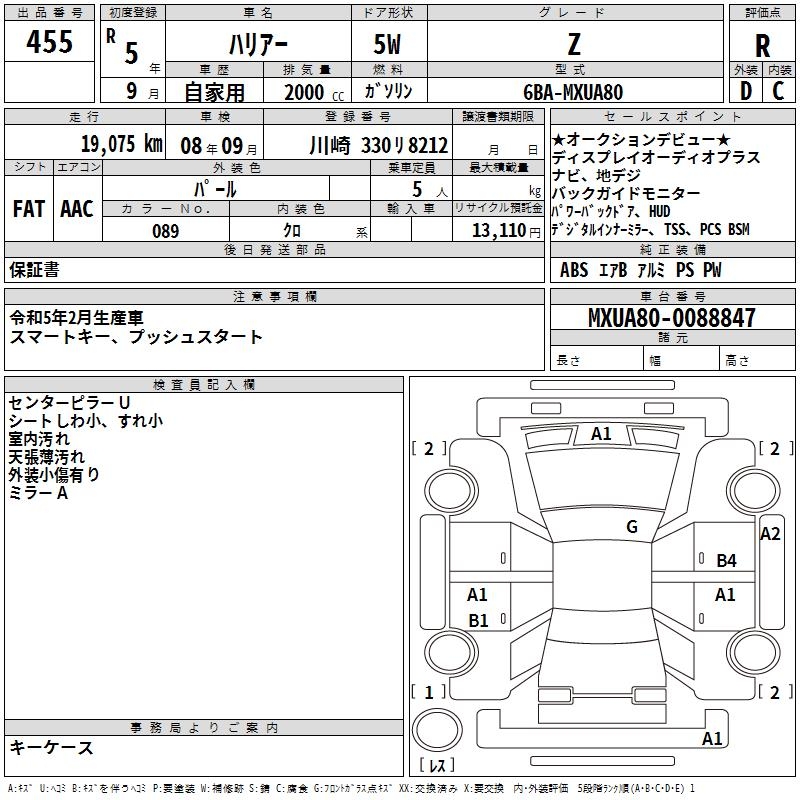
Task: Click the B1 dent mark on the diagram
Action: click(478, 621)
